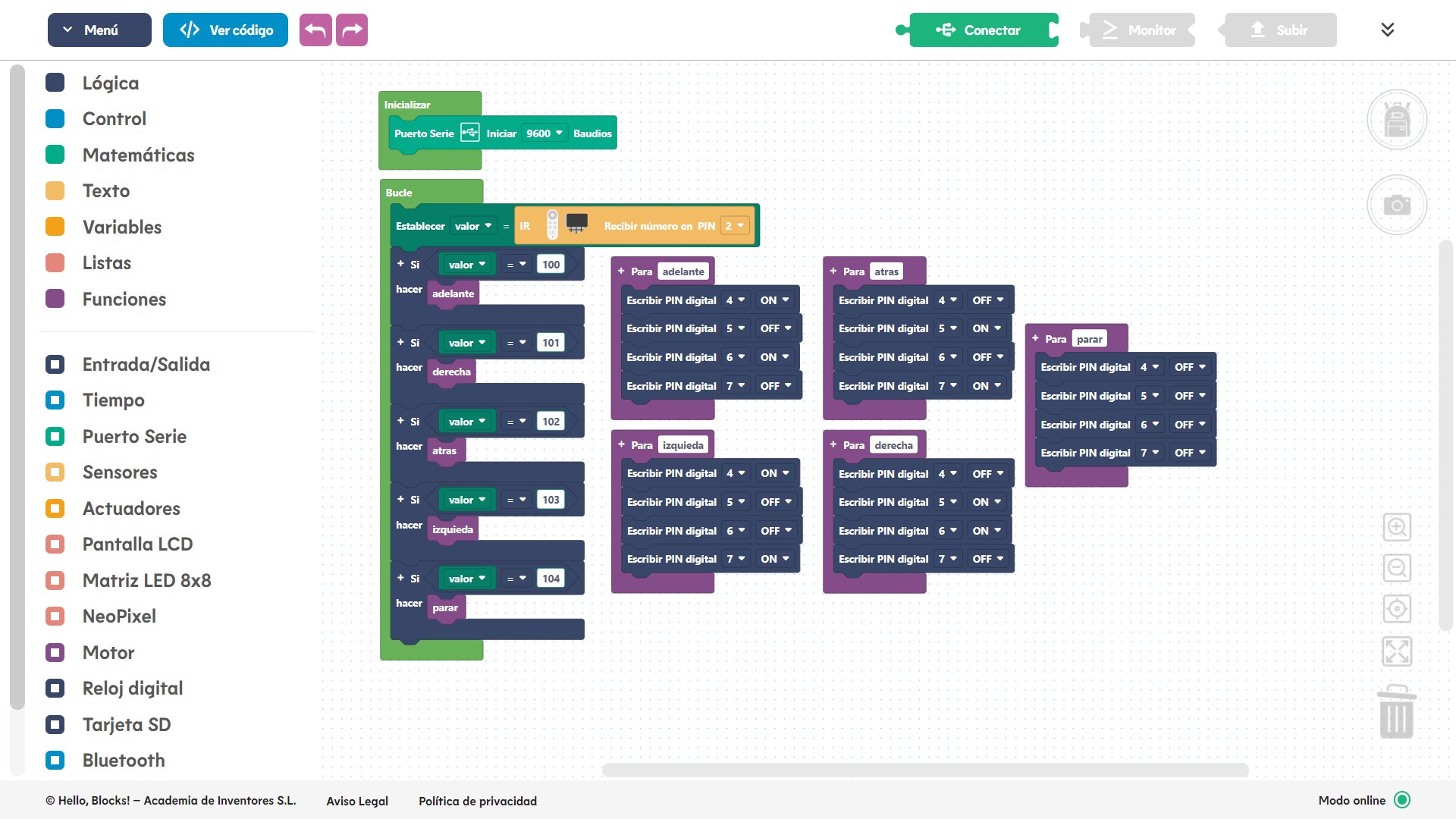1456x819 pixels.
Task: Expand the double-chevron at top right
Action: coord(1387,30)
